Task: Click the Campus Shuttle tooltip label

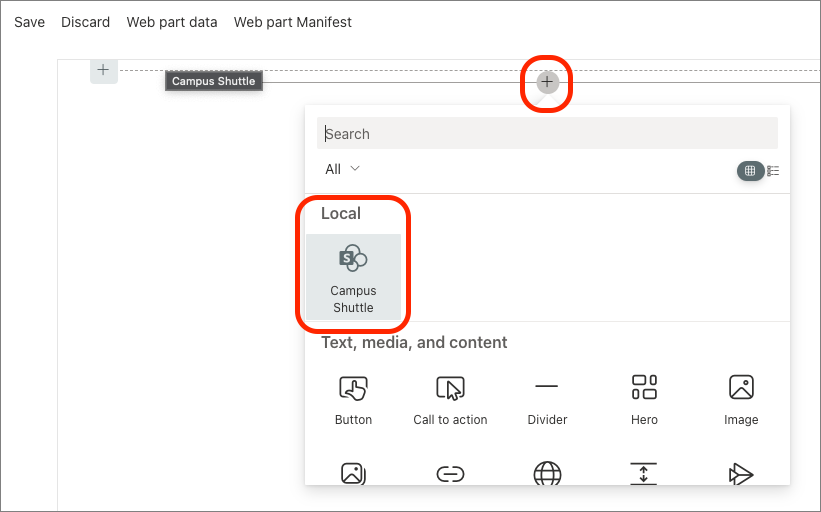Action: click(214, 81)
